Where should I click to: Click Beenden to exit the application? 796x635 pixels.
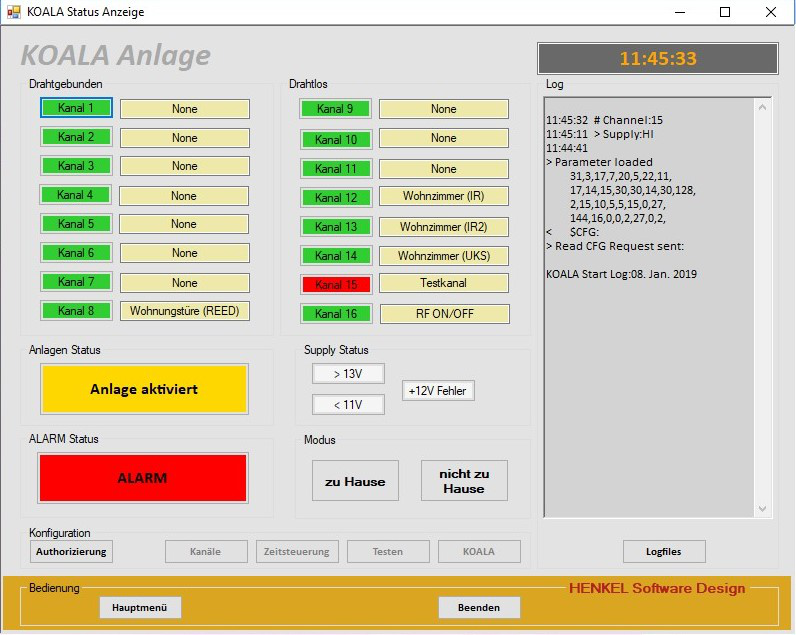479,607
